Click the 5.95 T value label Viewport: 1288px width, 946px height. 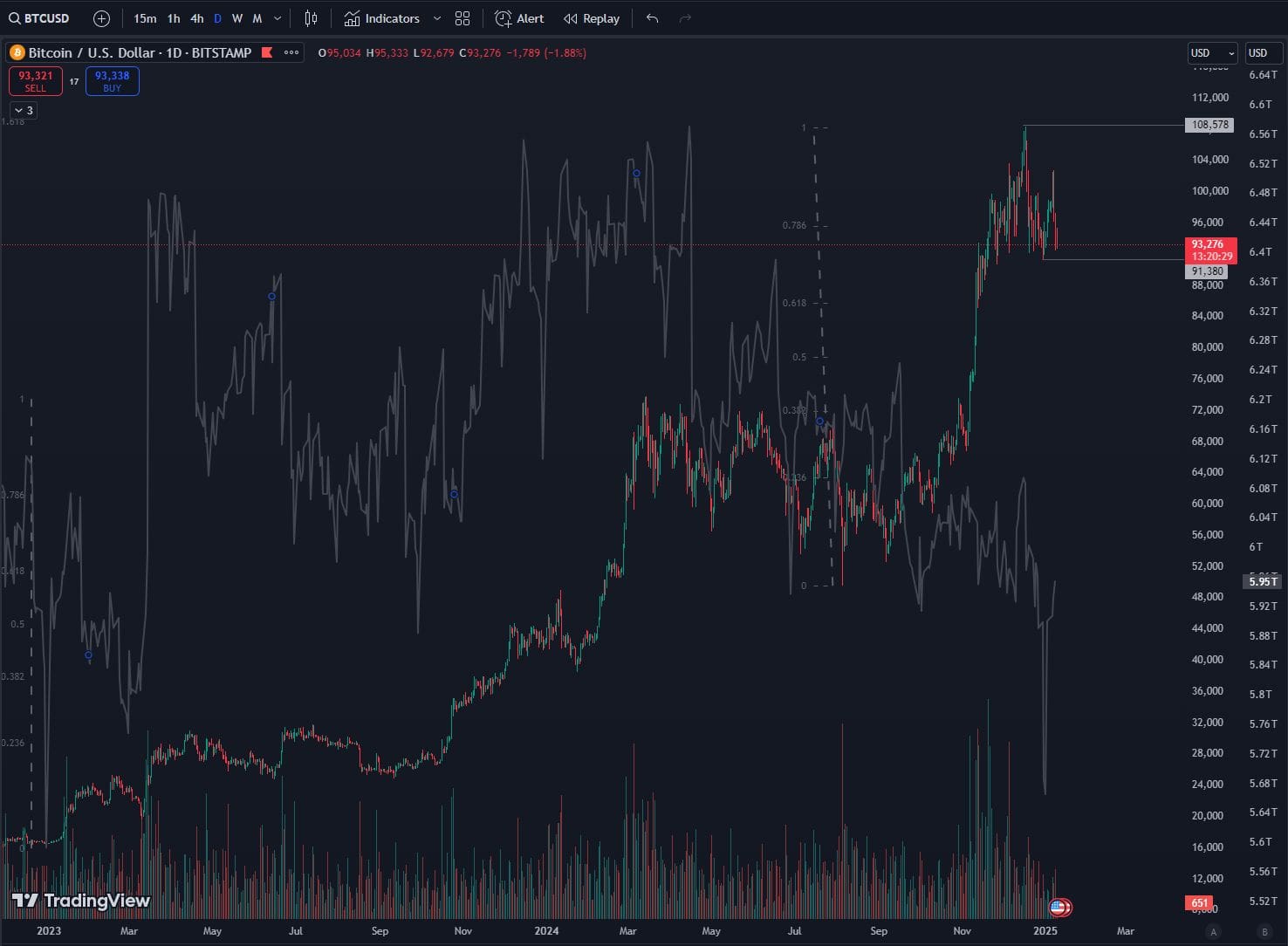coord(1263,581)
